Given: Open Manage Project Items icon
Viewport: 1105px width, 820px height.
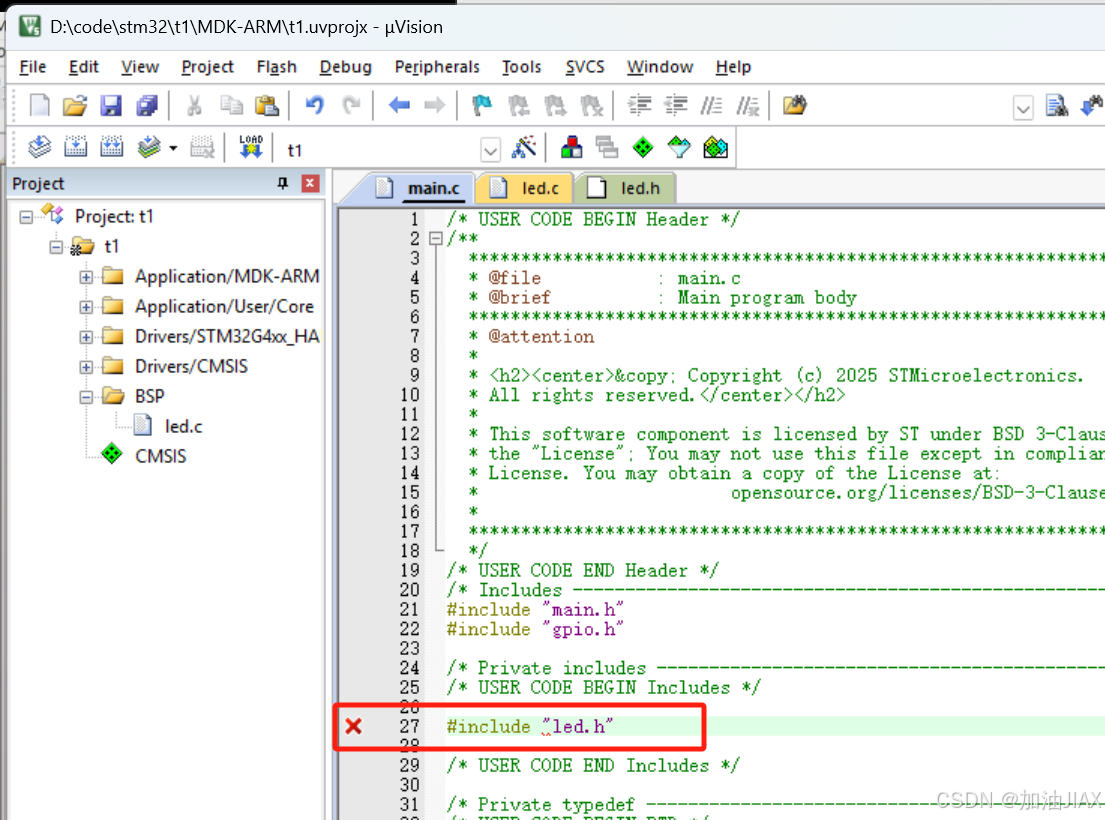Looking at the screenshot, I should [572, 147].
